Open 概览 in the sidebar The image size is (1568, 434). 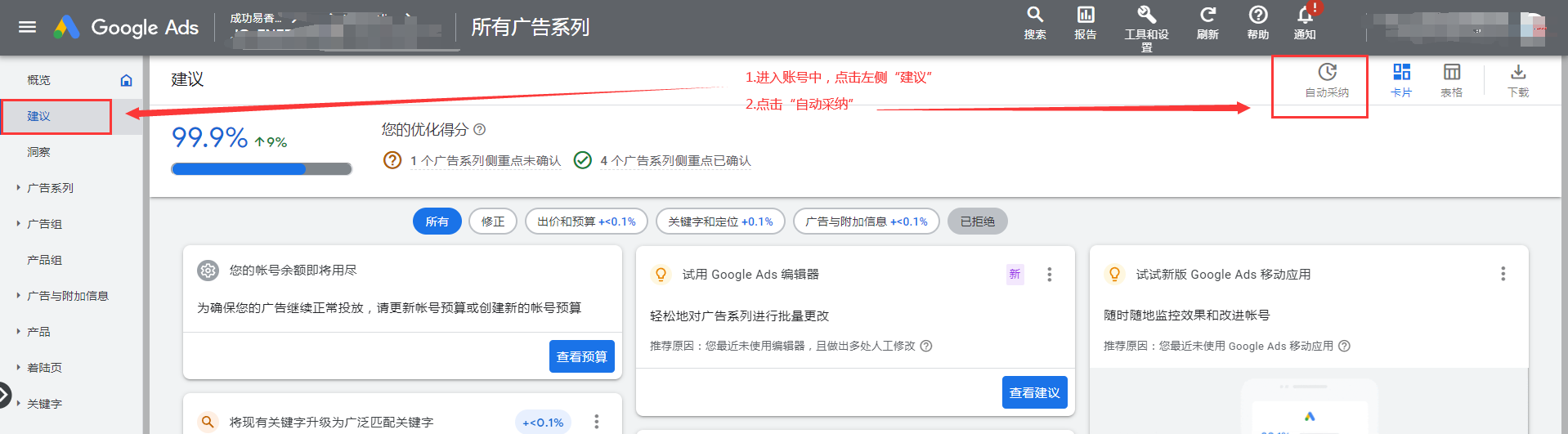coord(38,80)
